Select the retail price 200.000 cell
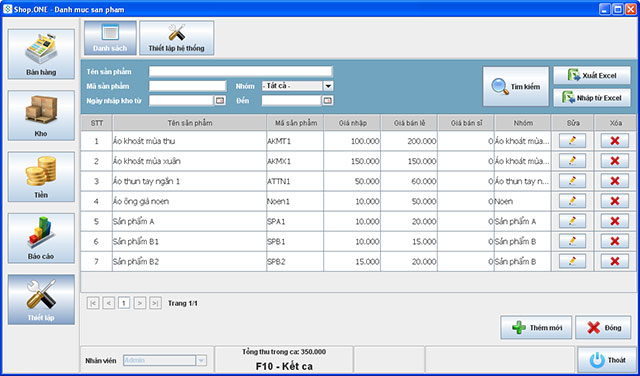 coord(409,141)
